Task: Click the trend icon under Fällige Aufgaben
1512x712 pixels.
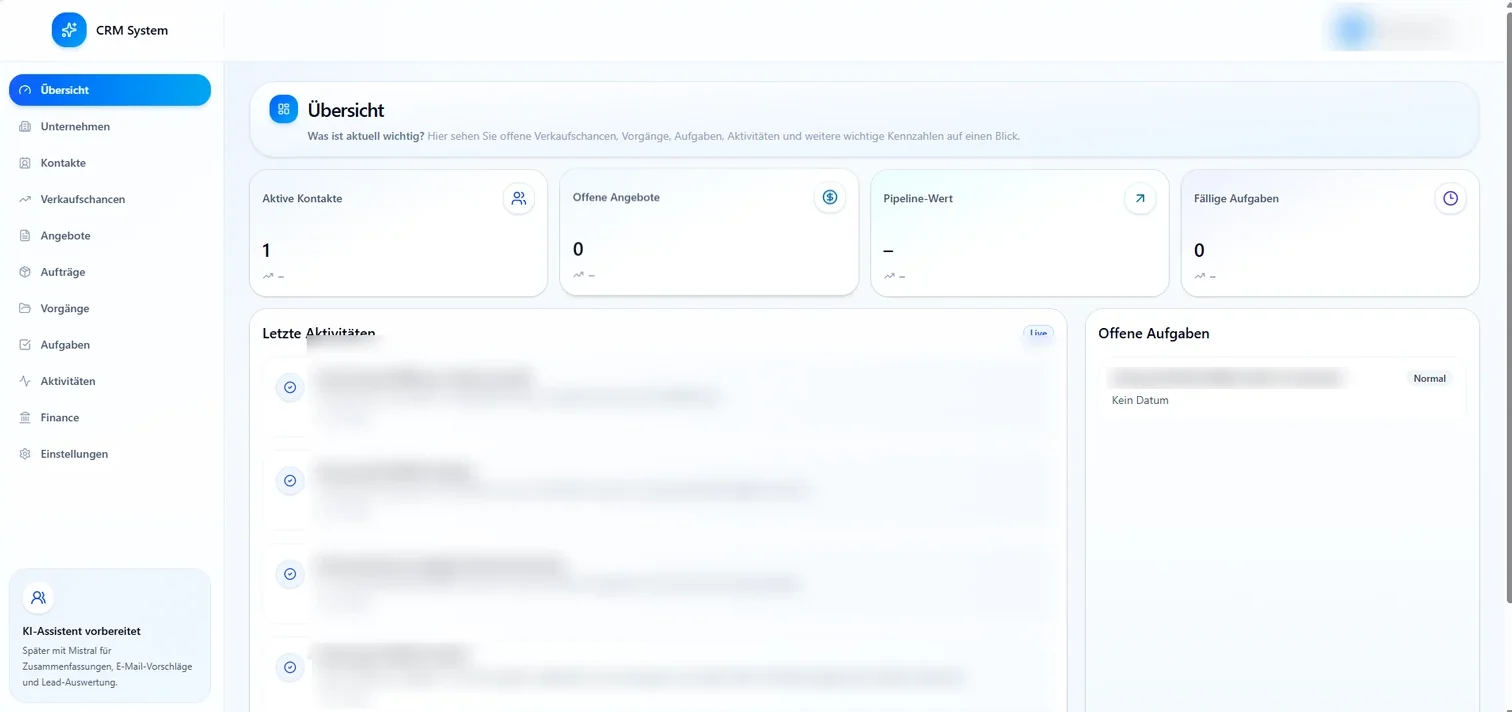Action: pos(1199,276)
